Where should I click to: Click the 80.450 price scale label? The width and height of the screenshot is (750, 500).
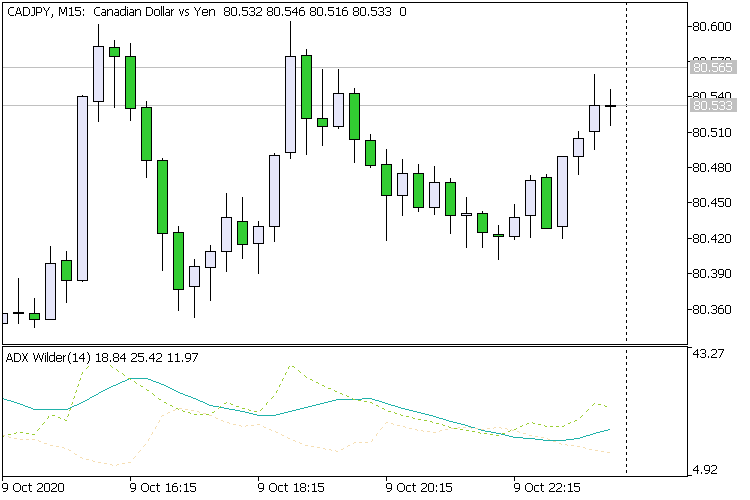(712, 203)
